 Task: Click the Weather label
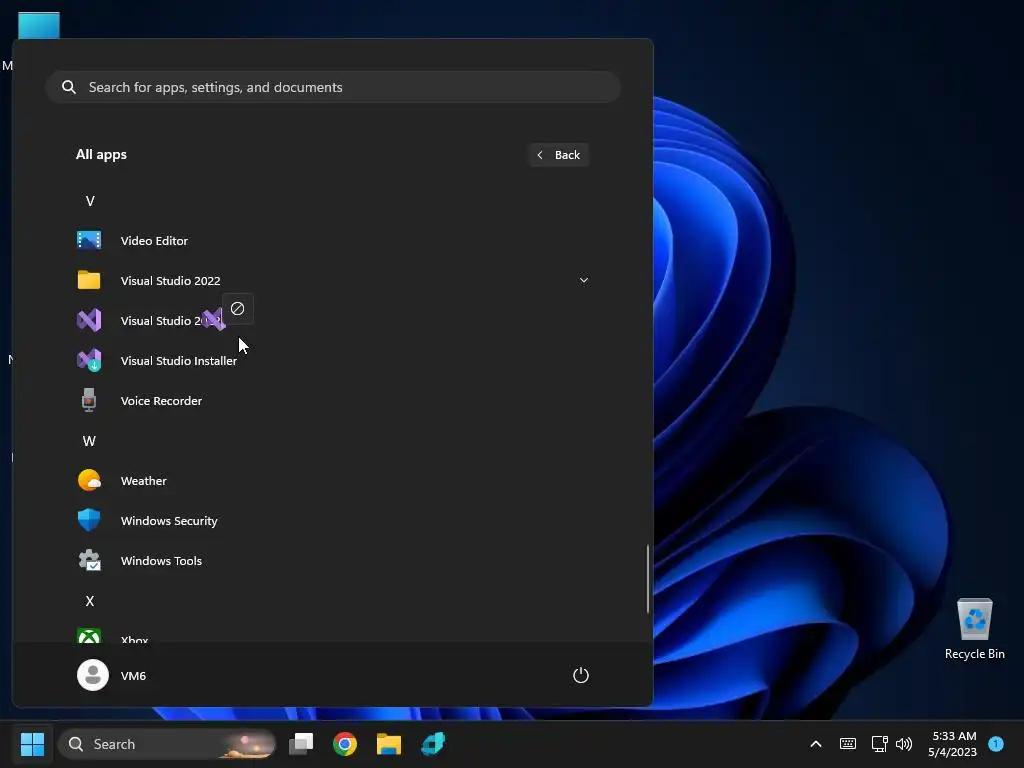(144, 481)
